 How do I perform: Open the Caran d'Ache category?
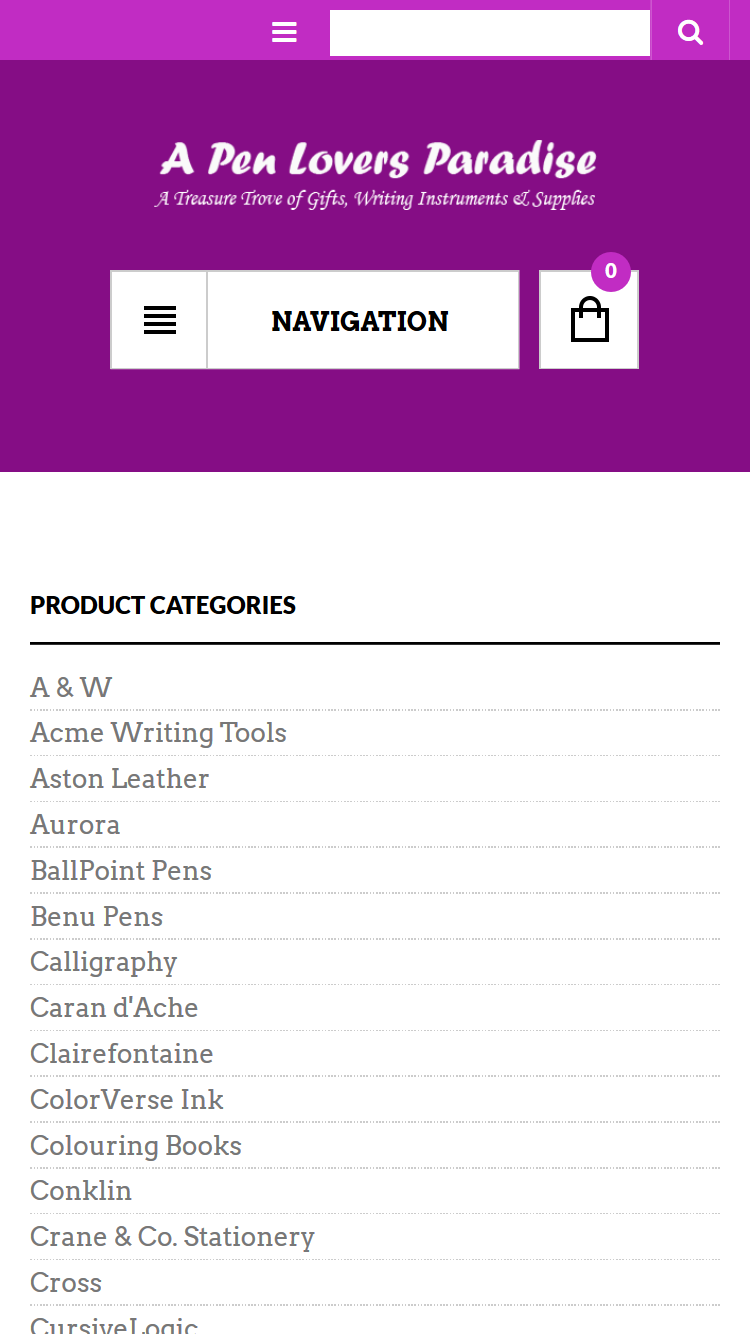[x=114, y=1008]
